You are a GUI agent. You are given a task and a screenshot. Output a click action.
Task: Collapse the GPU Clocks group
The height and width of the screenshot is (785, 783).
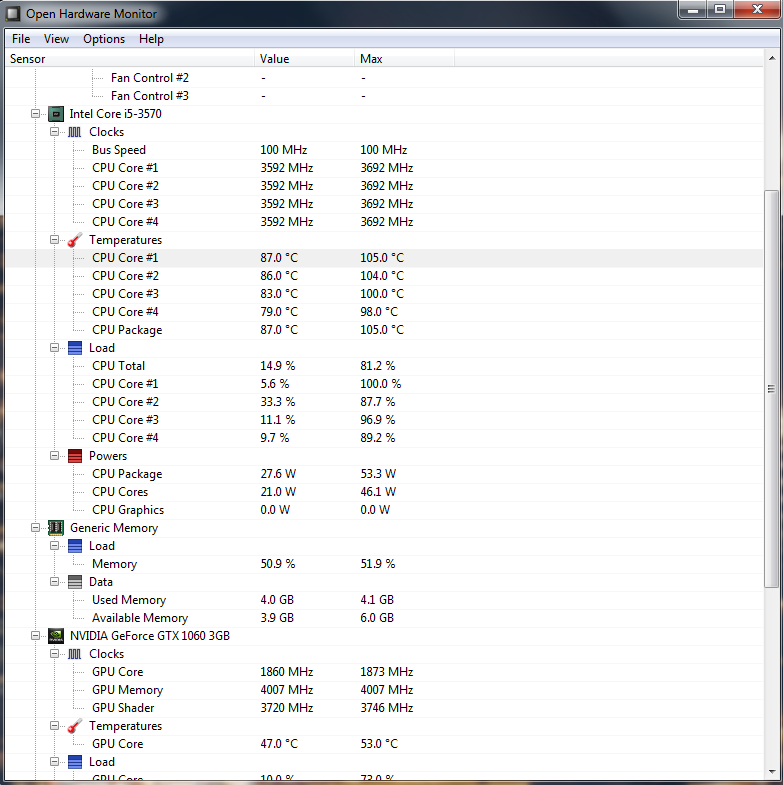pos(54,654)
